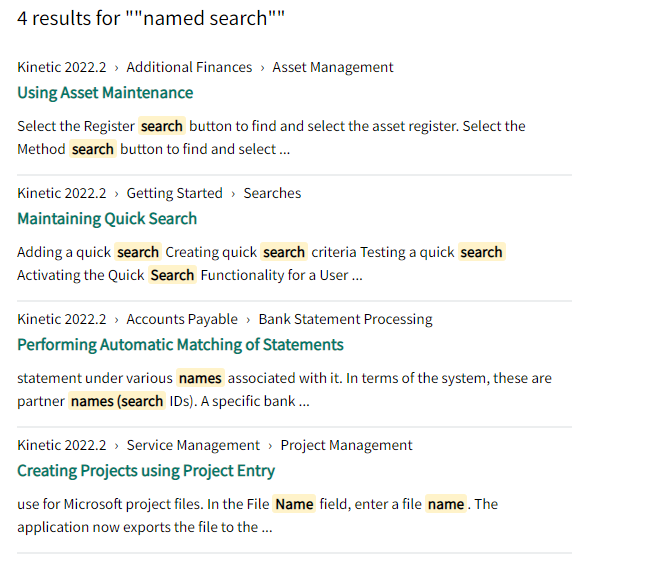This screenshot has height=586, width=656.
Task: Click the Getting Started breadcrumb
Action: pos(174,193)
